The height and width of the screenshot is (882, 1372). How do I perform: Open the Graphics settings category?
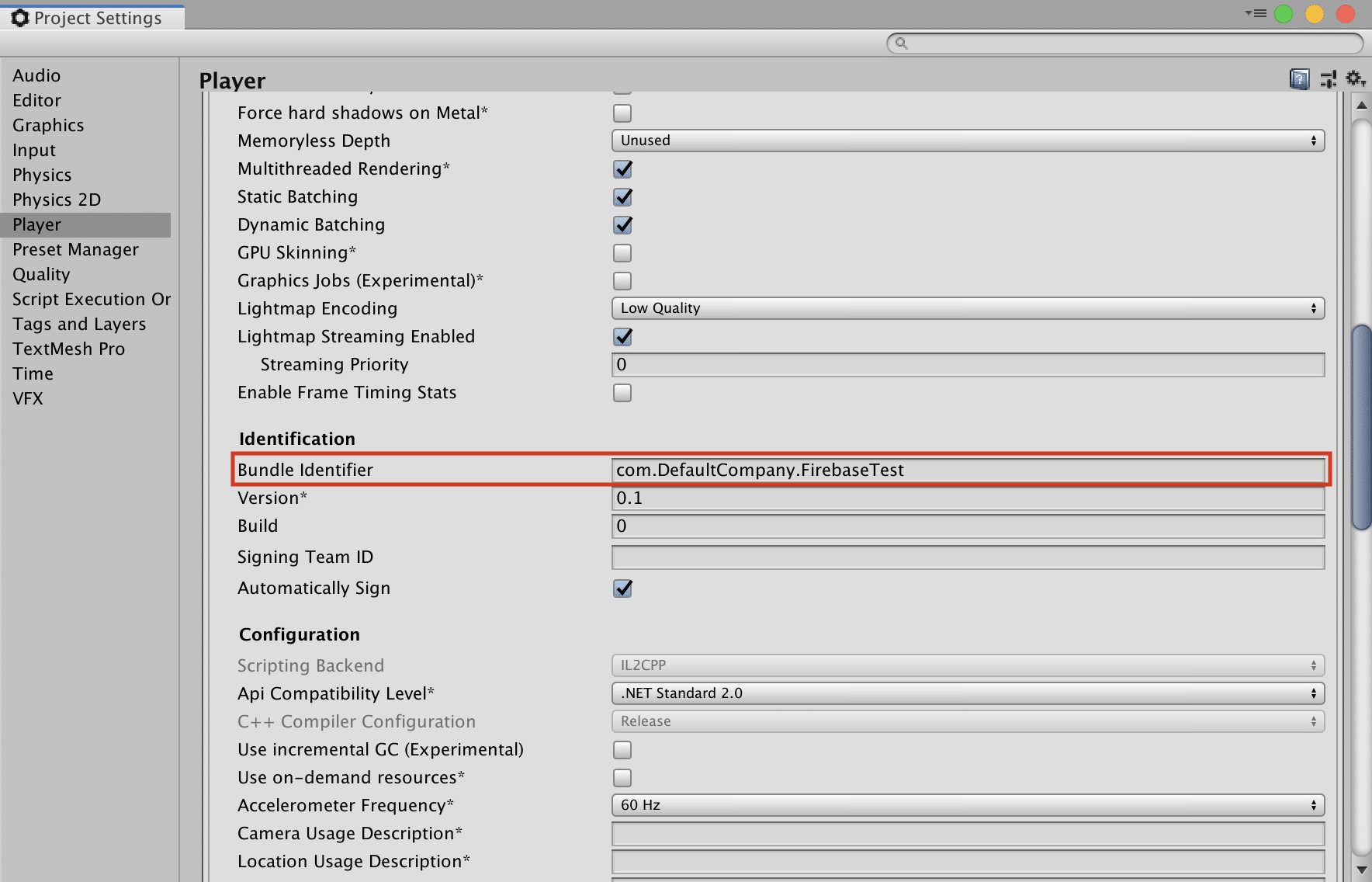click(x=48, y=125)
